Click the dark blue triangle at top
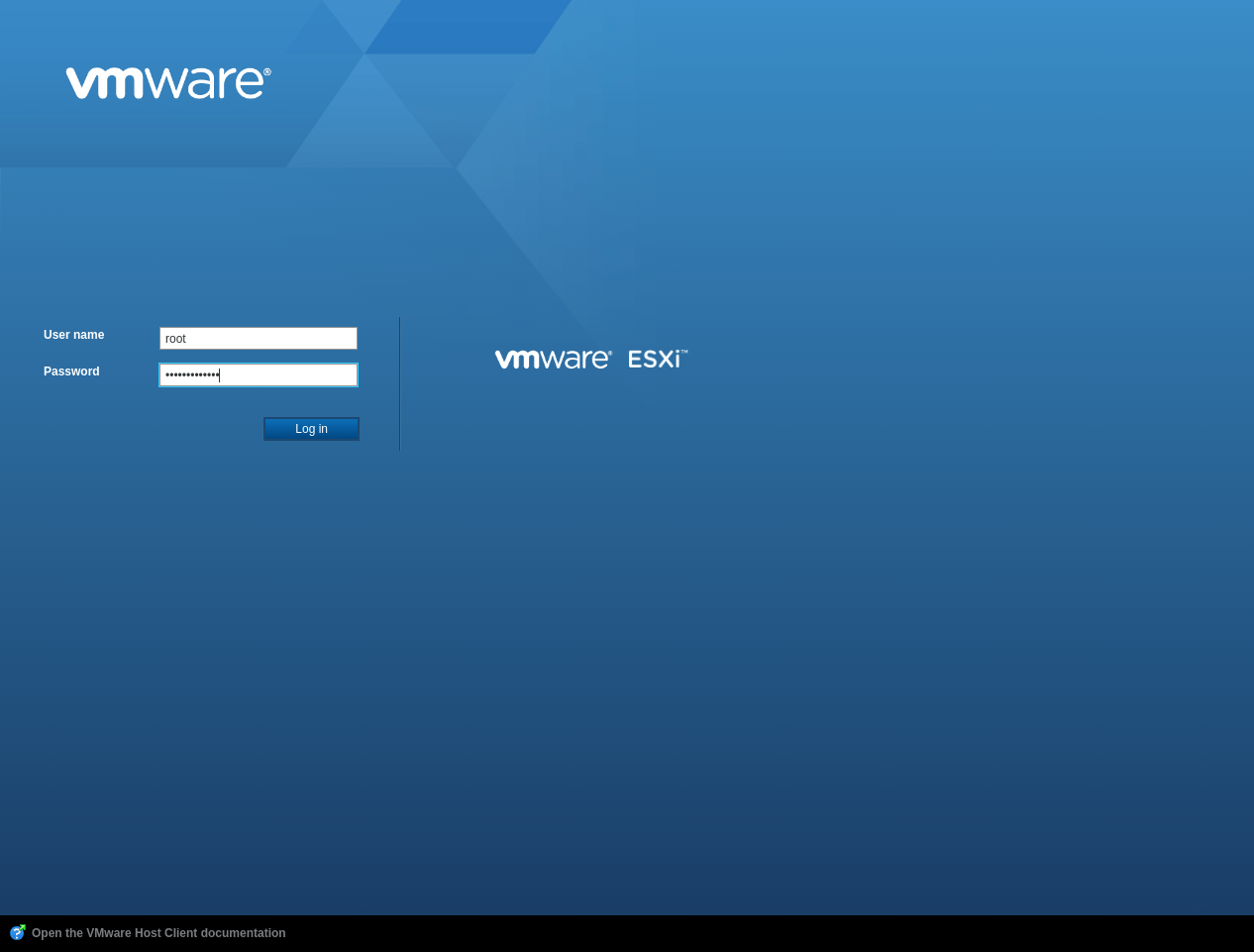The height and width of the screenshot is (952, 1254). [x=466, y=26]
